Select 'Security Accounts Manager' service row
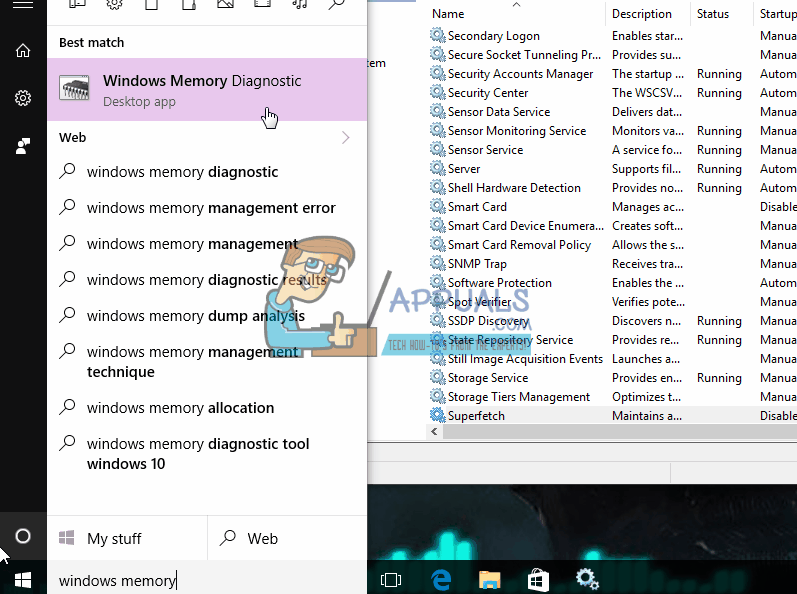This screenshot has height=594, width=797. pyautogui.click(x=612, y=74)
